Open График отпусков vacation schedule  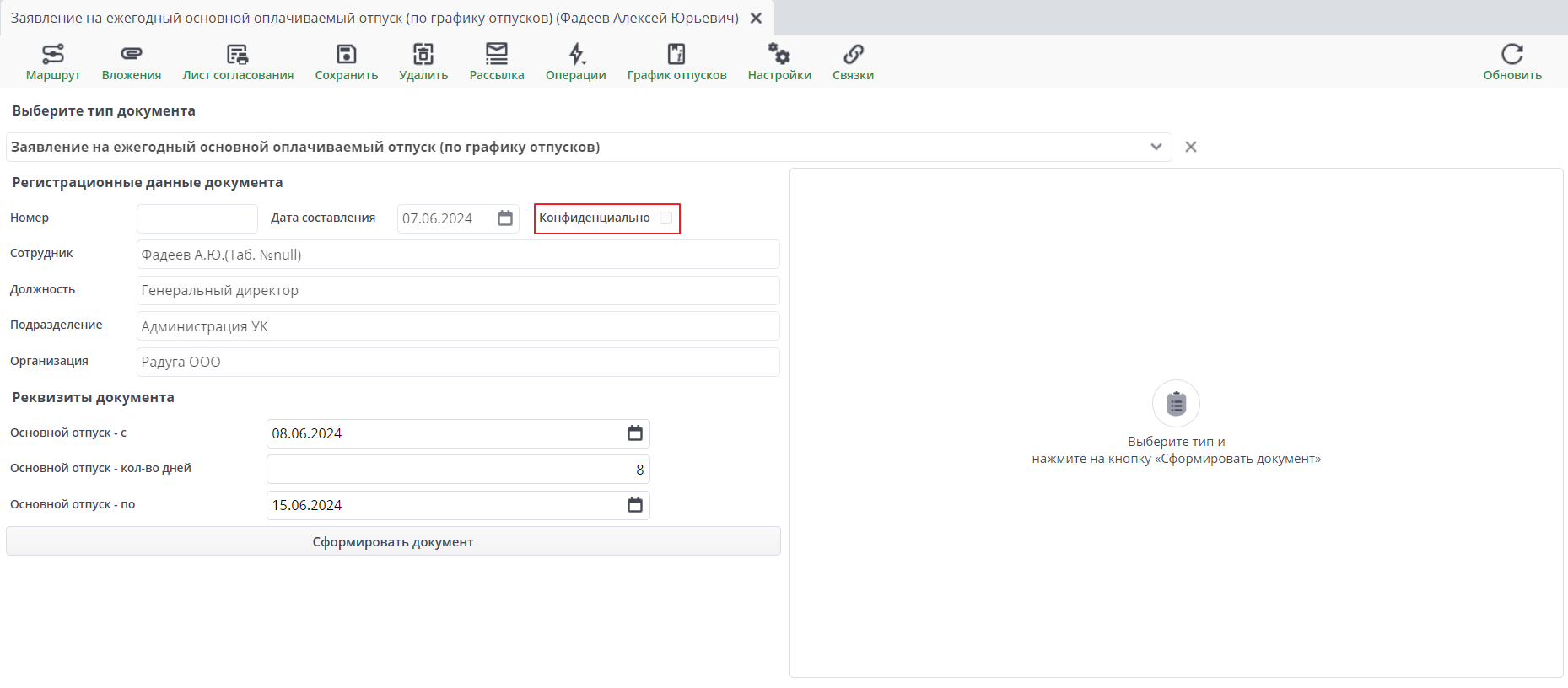click(x=676, y=54)
